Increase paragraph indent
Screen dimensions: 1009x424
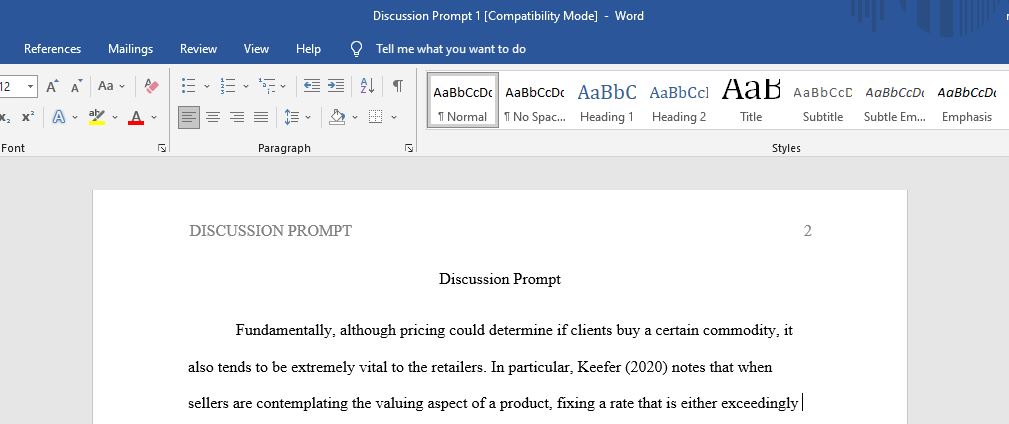click(336, 86)
